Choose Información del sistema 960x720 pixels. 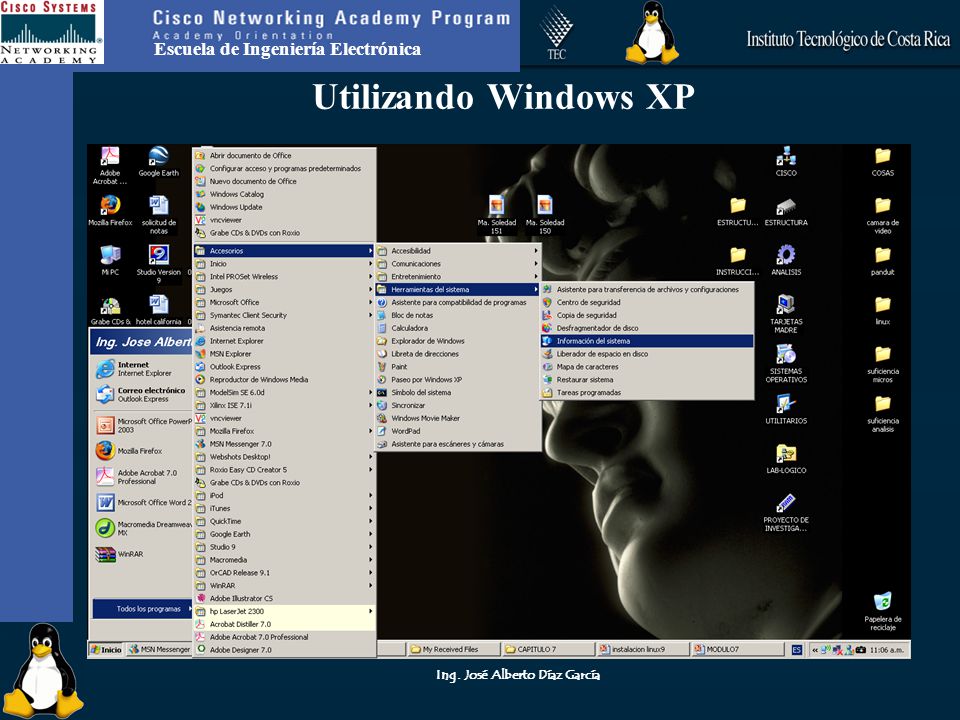coord(647,340)
